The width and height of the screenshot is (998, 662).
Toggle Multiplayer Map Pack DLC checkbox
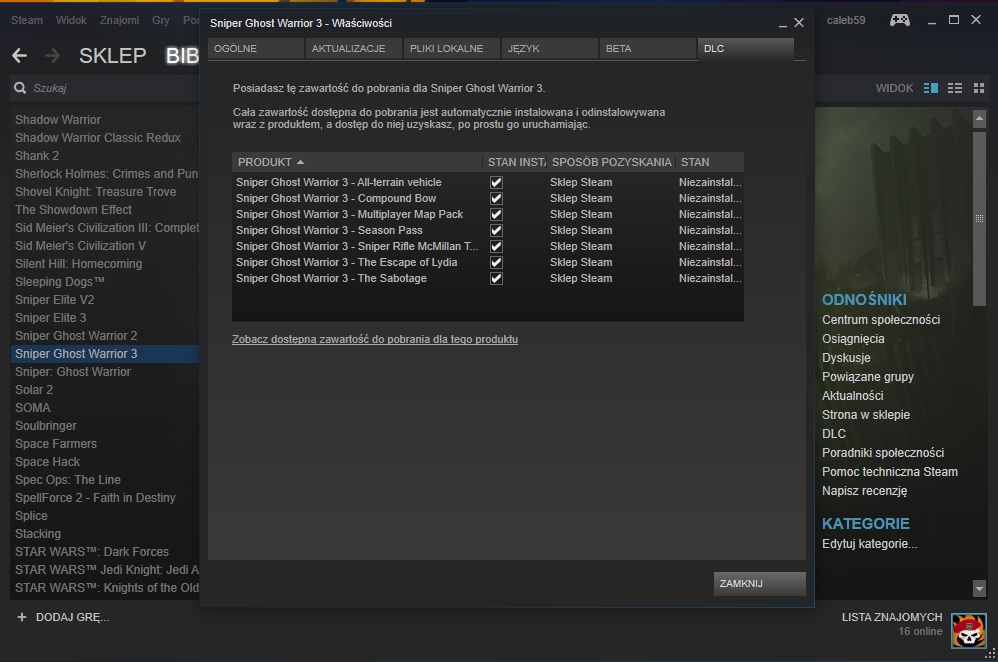(496, 214)
